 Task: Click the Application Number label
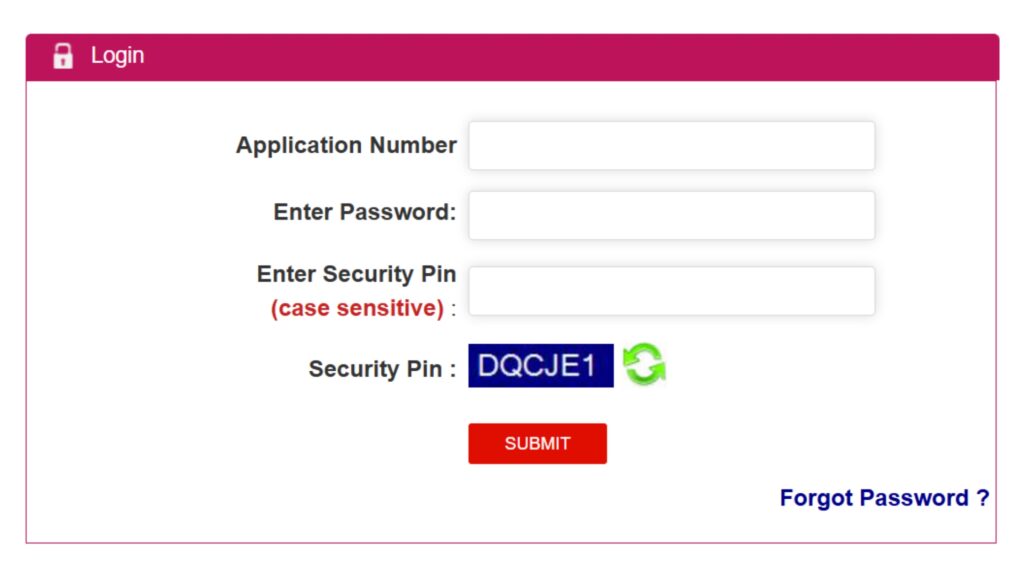pos(345,145)
